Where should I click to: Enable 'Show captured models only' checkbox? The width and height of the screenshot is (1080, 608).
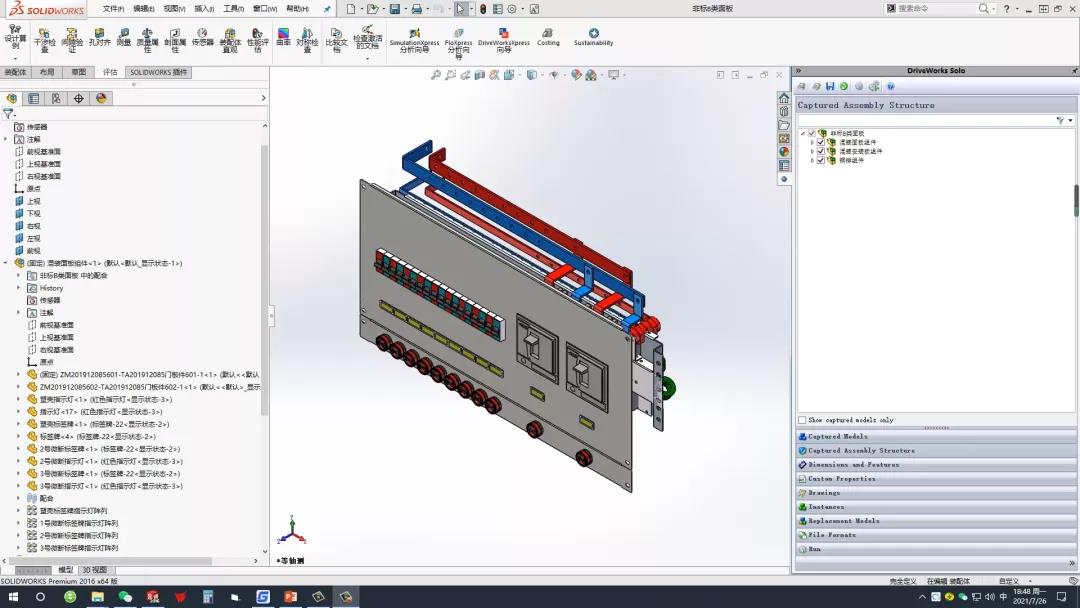802,420
